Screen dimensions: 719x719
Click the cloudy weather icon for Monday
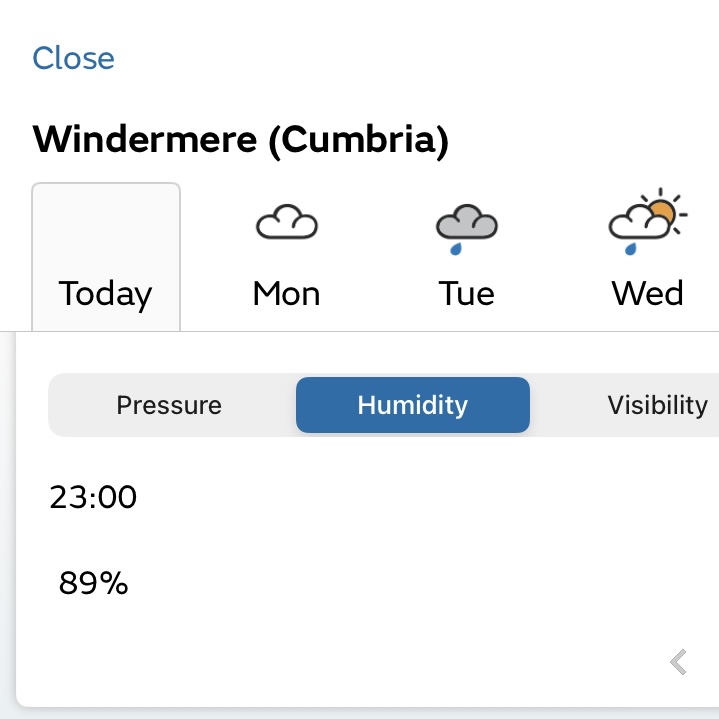287,223
